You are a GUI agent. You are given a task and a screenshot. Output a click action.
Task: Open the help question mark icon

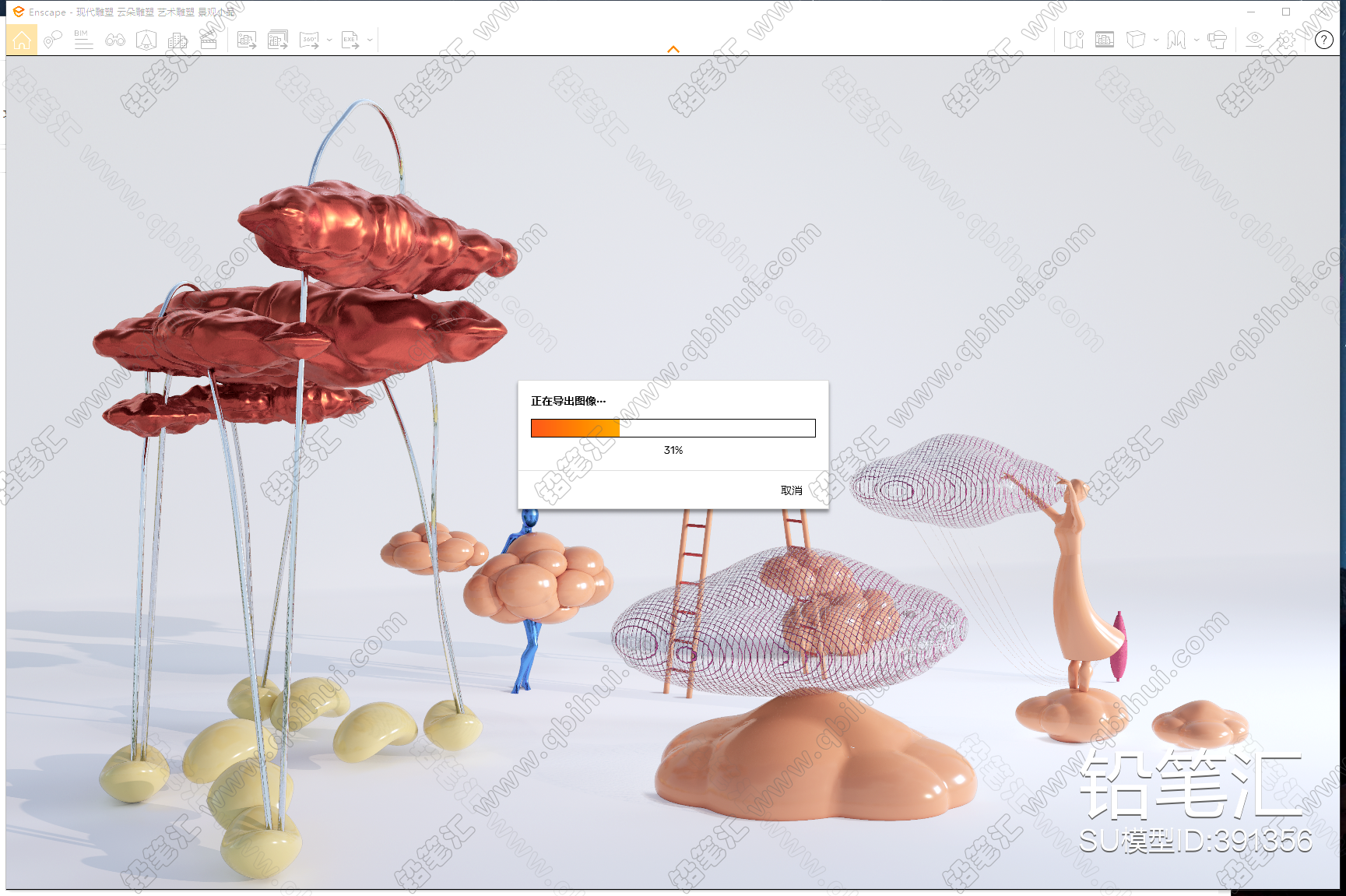(1324, 40)
